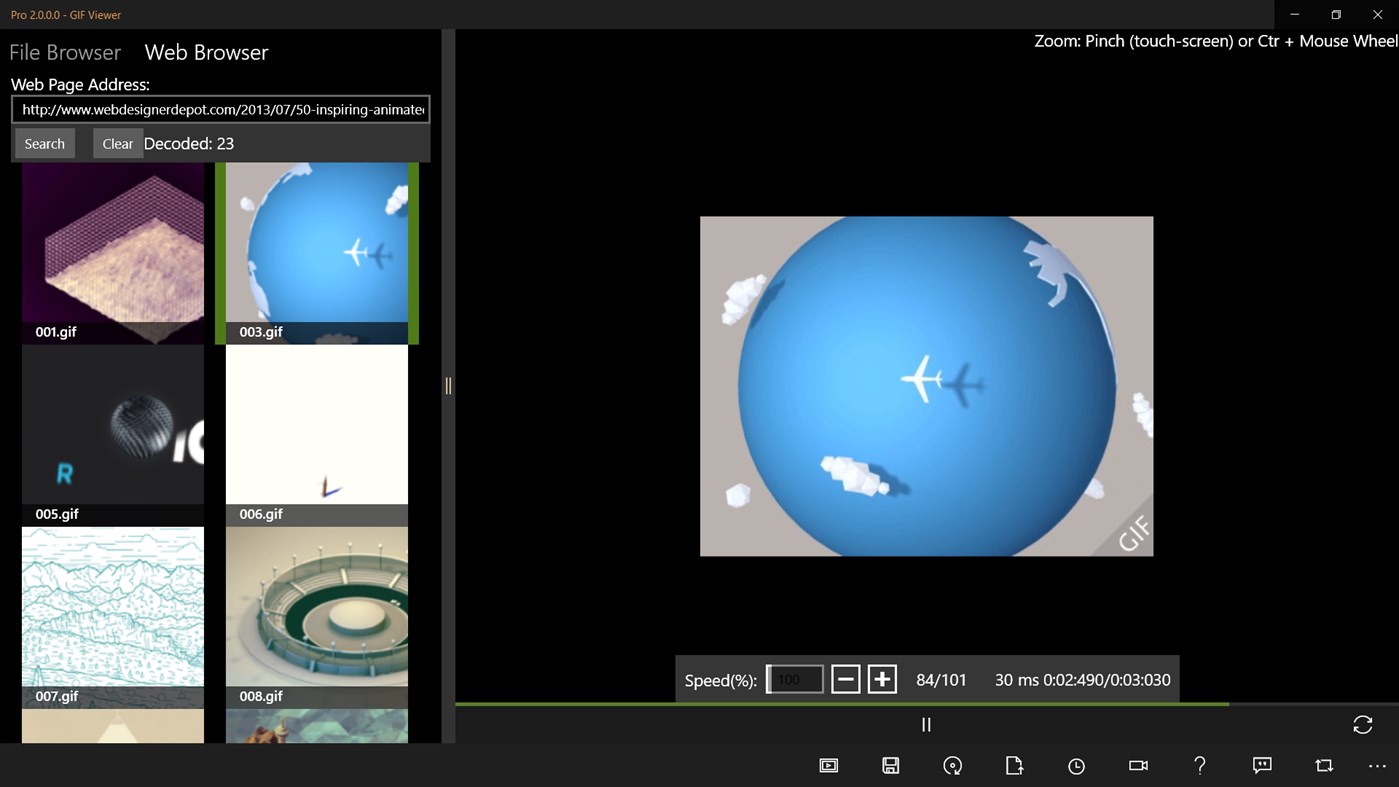Image resolution: width=1399 pixels, height=787 pixels.
Task: Open the 005.gif thumbnail
Action: (x=112, y=424)
